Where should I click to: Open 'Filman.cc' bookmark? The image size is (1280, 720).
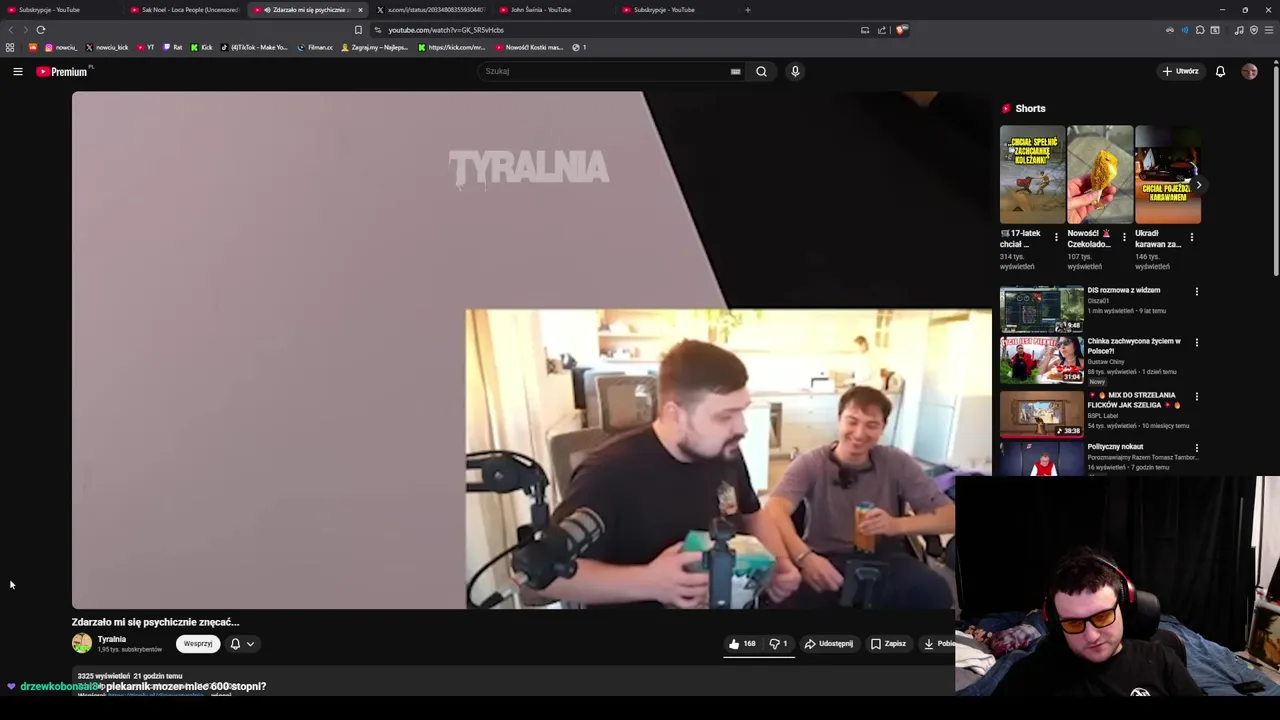[316, 47]
